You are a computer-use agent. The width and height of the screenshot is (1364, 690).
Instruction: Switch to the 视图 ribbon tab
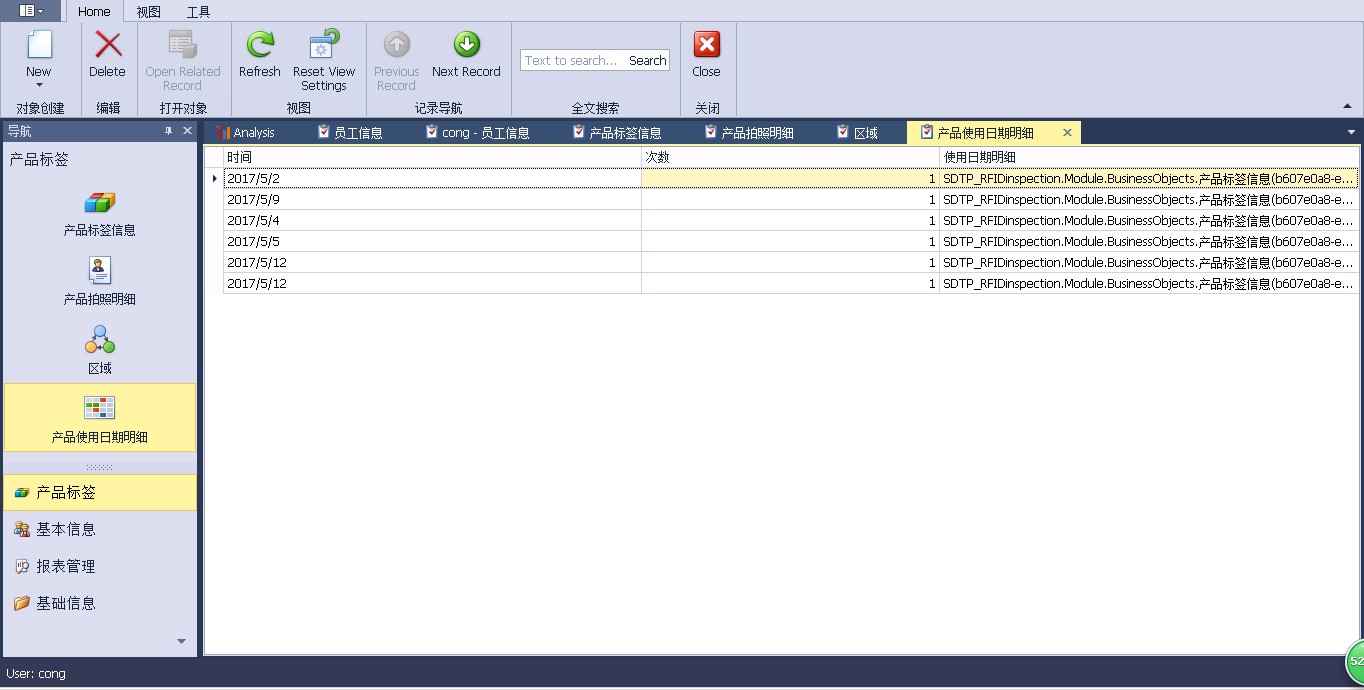148,12
